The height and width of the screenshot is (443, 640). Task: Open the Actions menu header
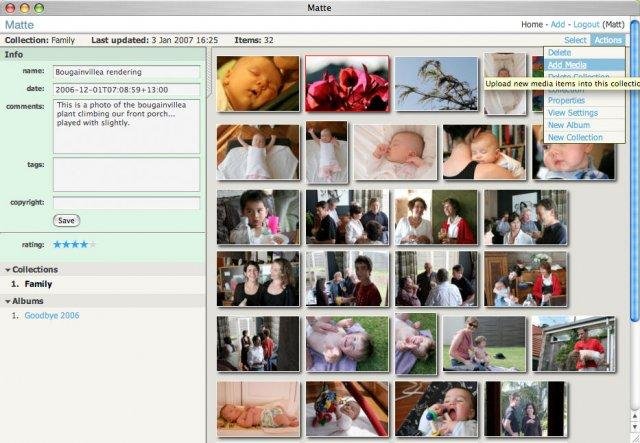pyautogui.click(x=608, y=40)
